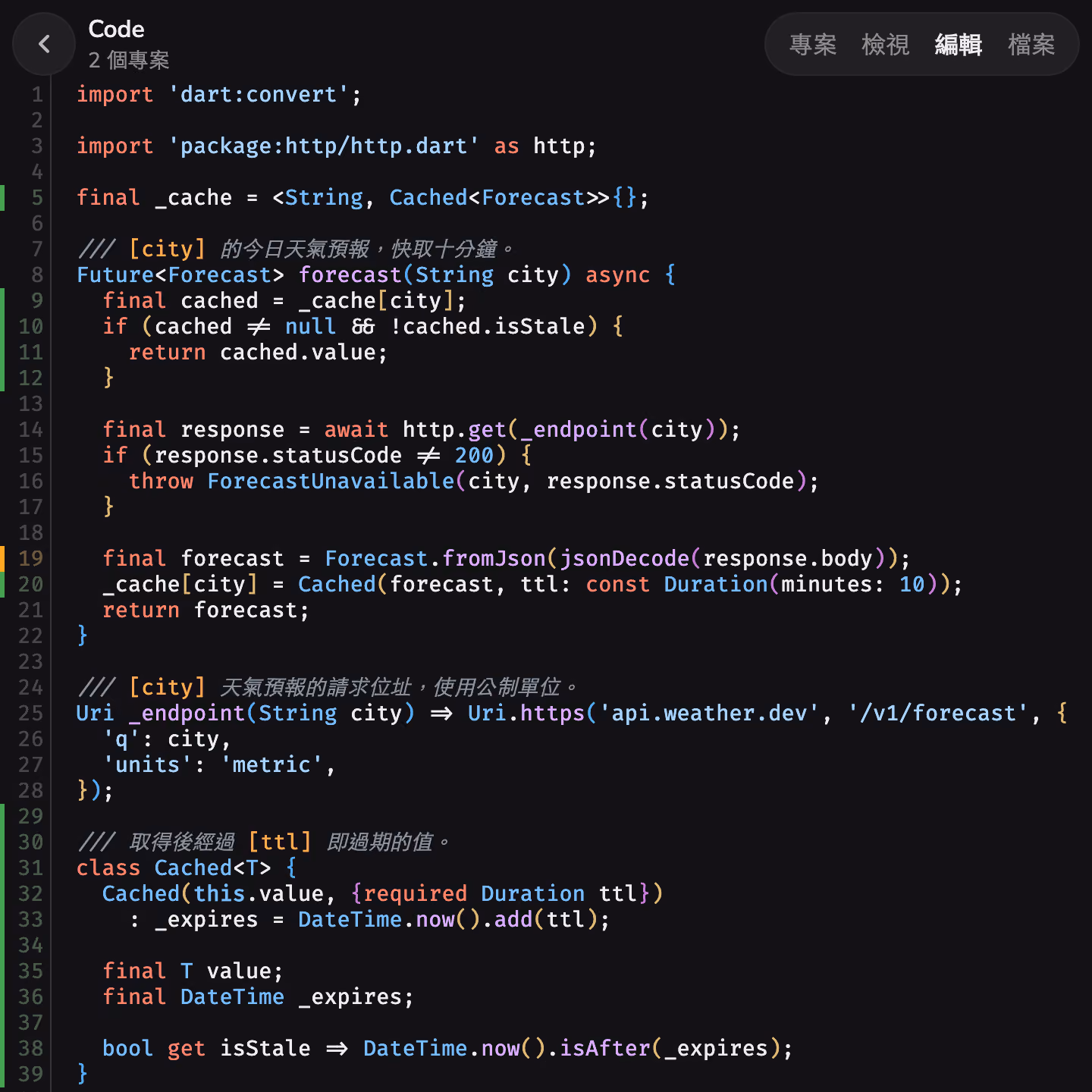The width and height of the screenshot is (1092, 1092).
Task: Click the status code number "200"
Action: (x=474, y=455)
